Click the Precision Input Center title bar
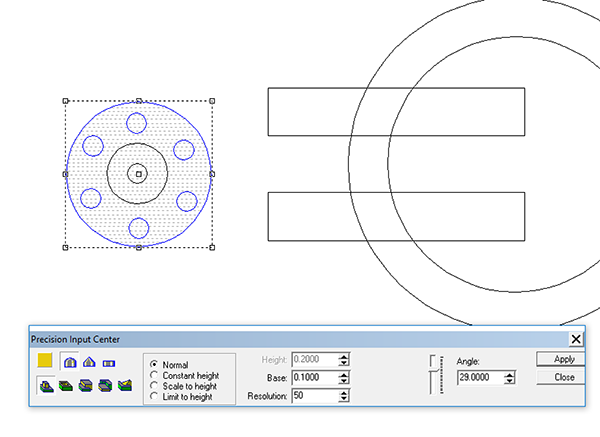The width and height of the screenshot is (600, 437). pos(299,339)
